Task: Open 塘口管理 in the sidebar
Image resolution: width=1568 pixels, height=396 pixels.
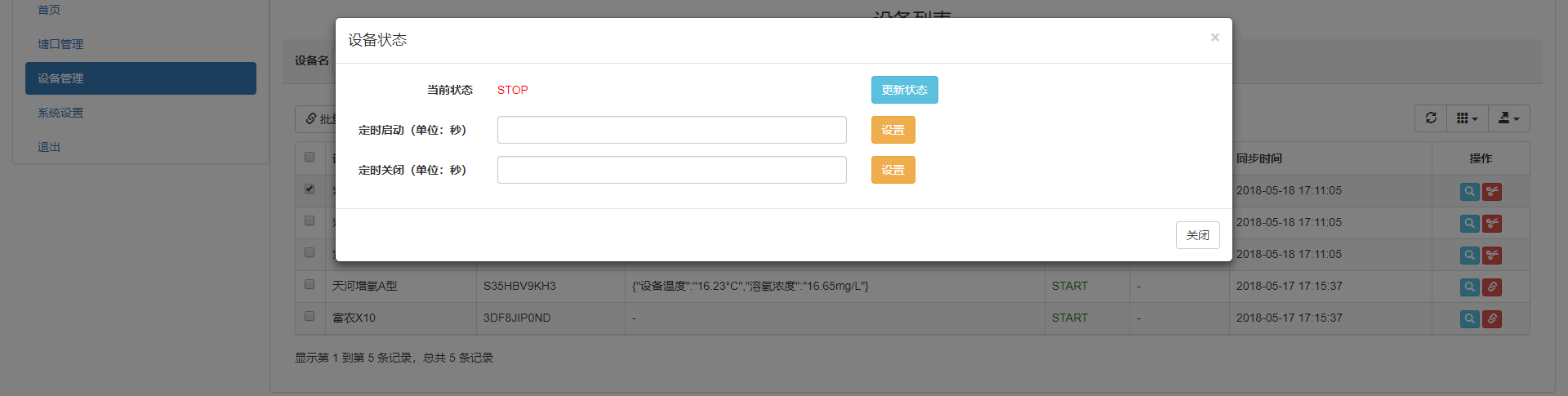Action: (x=60, y=44)
